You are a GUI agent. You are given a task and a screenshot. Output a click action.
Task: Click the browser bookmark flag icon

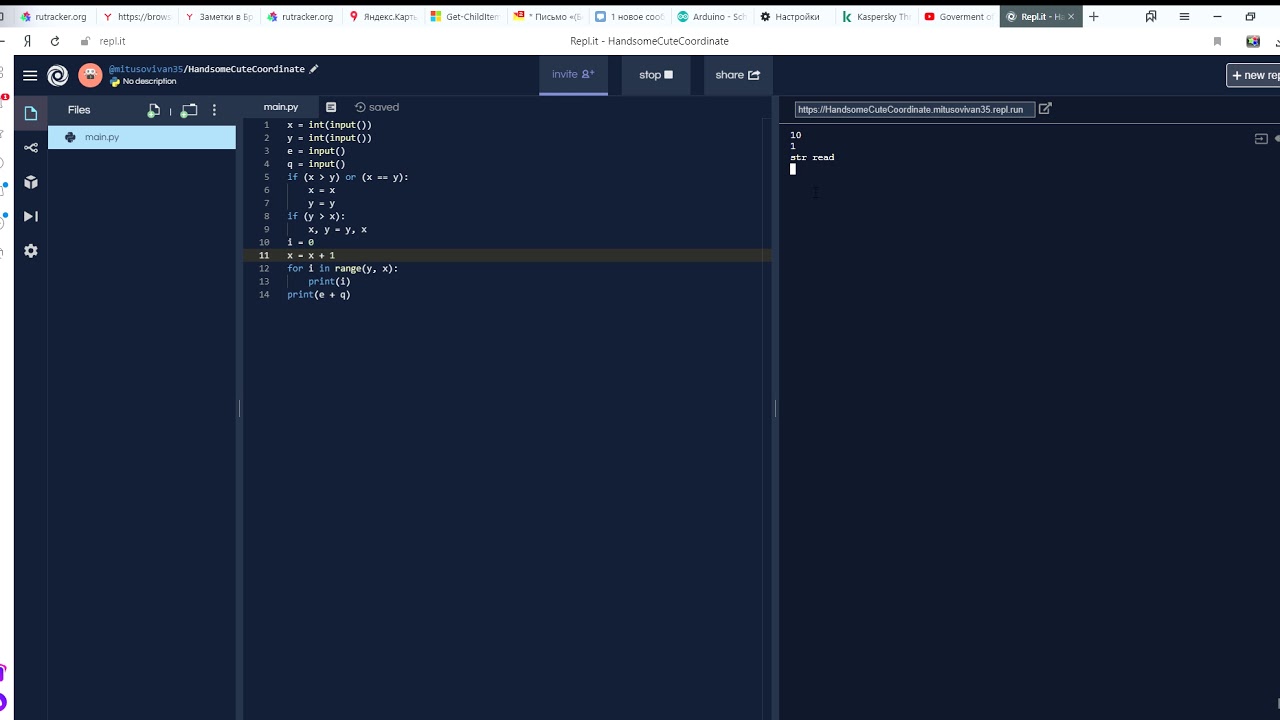pos(1217,41)
